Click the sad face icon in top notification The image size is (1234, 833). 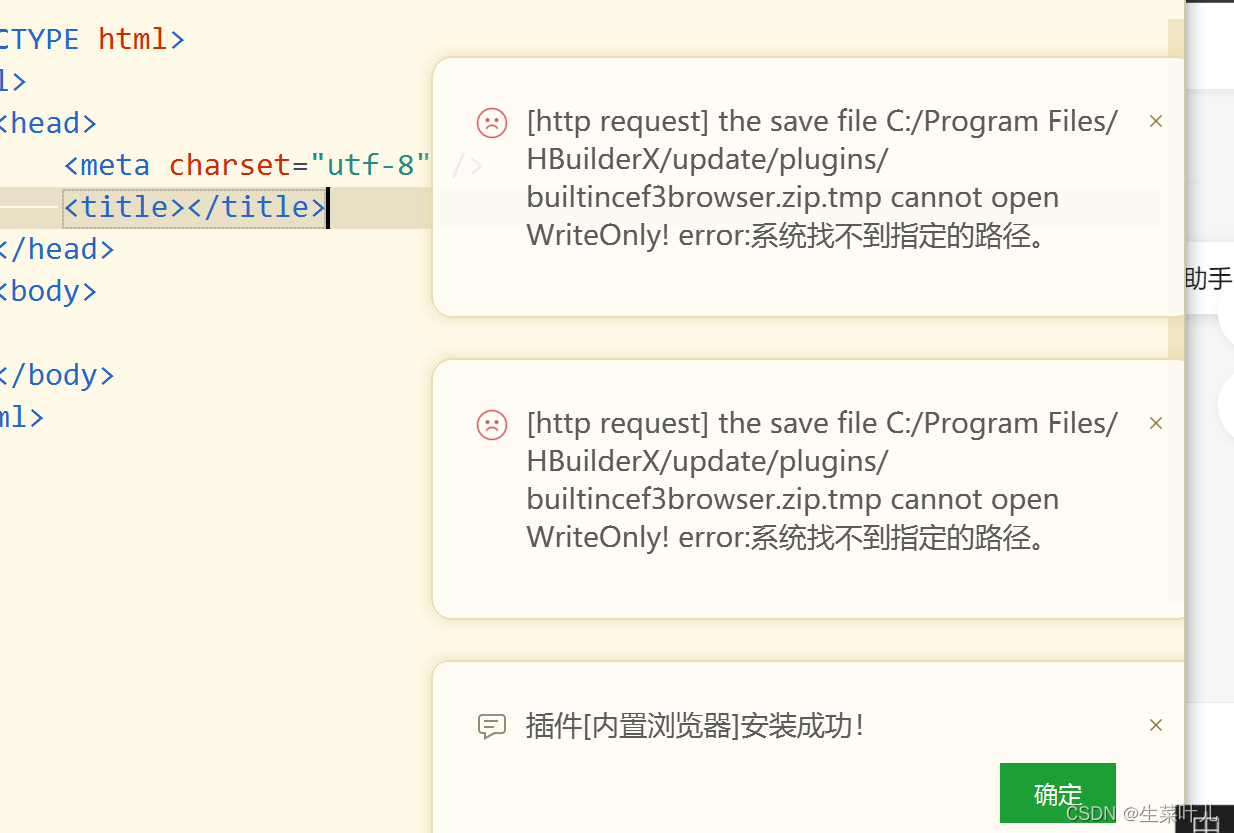pos(492,123)
